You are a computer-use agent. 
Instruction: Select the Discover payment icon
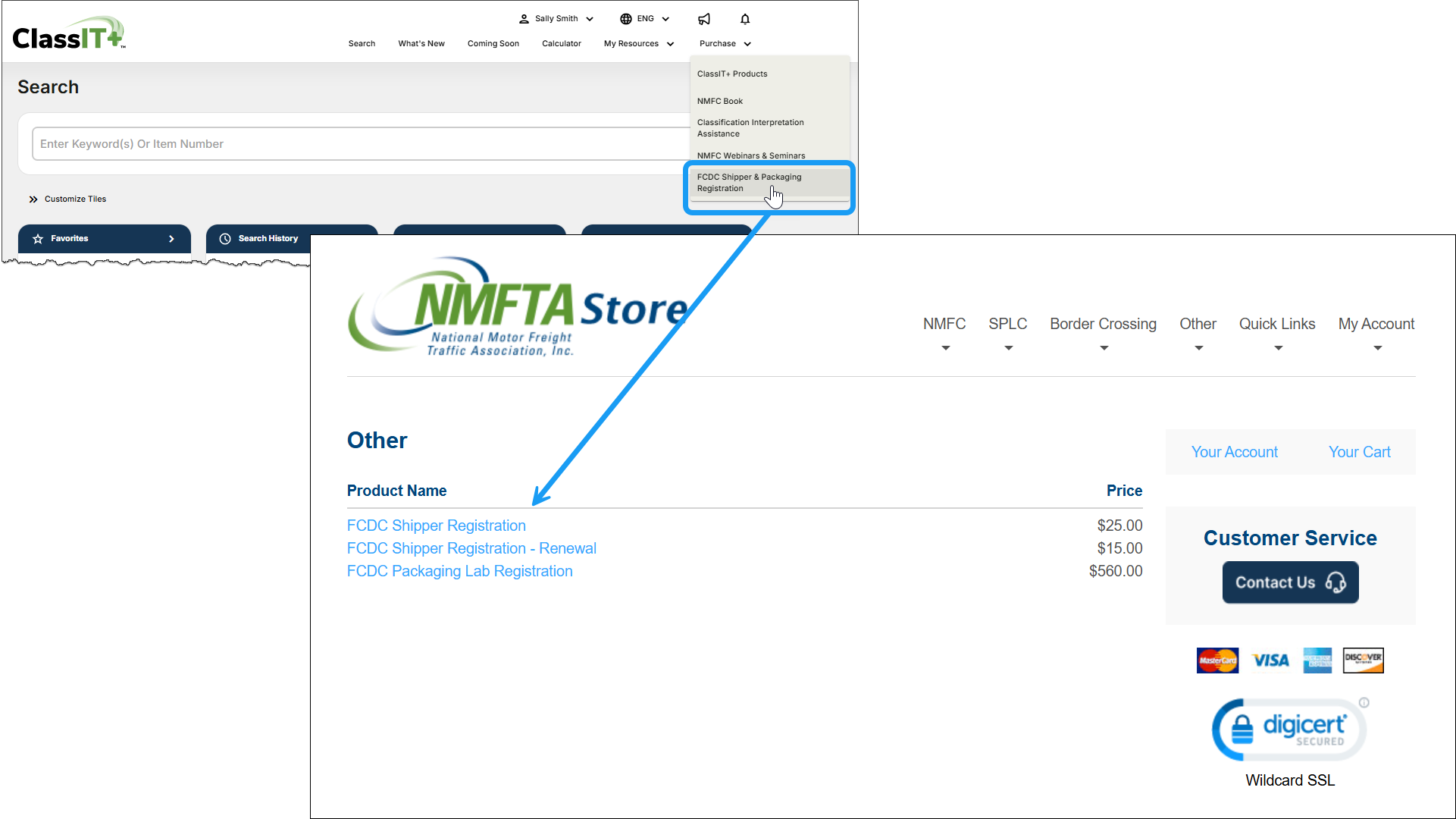click(x=1362, y=660)
